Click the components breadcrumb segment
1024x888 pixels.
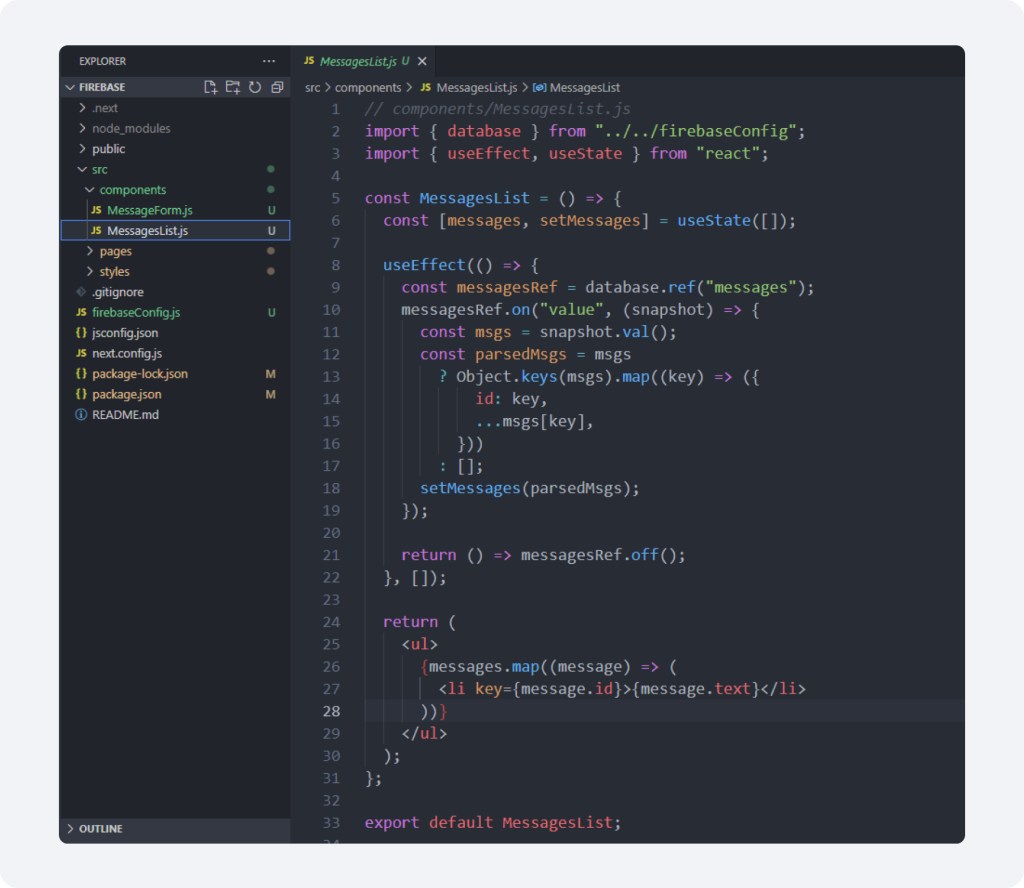coord(368,87)
